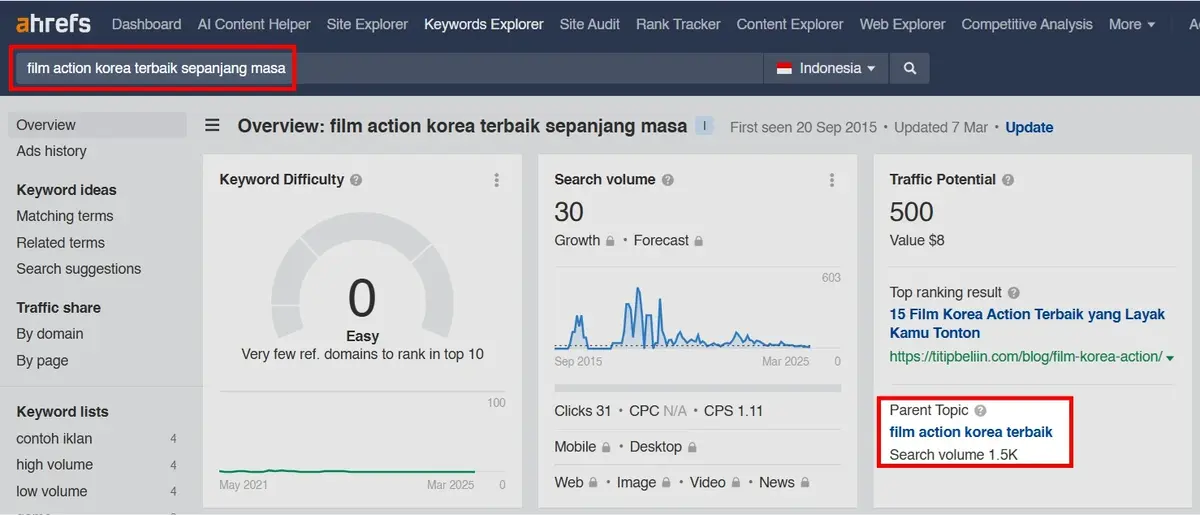Click the Web lock icon

coord(593,483)
